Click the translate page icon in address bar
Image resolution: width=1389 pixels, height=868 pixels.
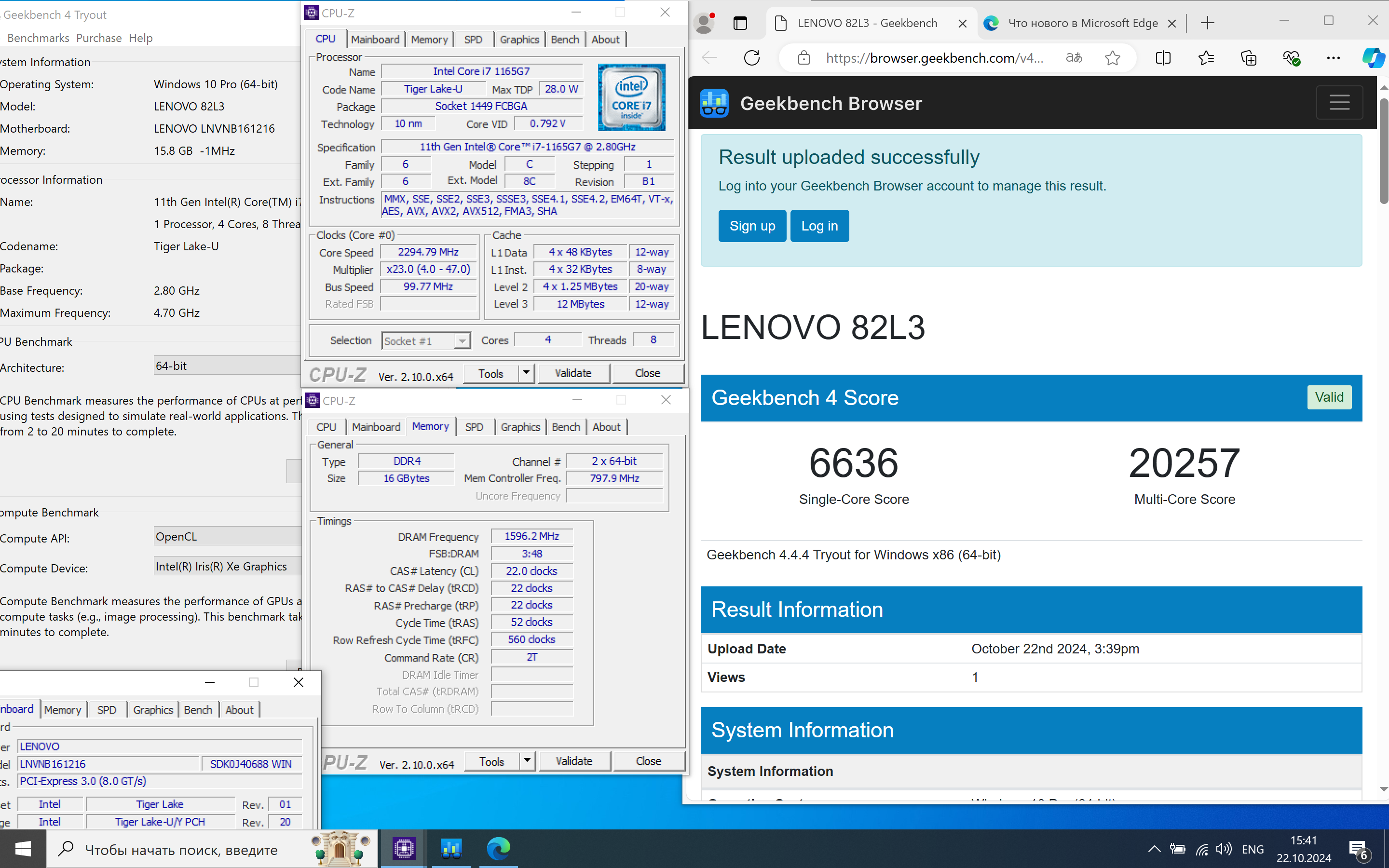1073,58
